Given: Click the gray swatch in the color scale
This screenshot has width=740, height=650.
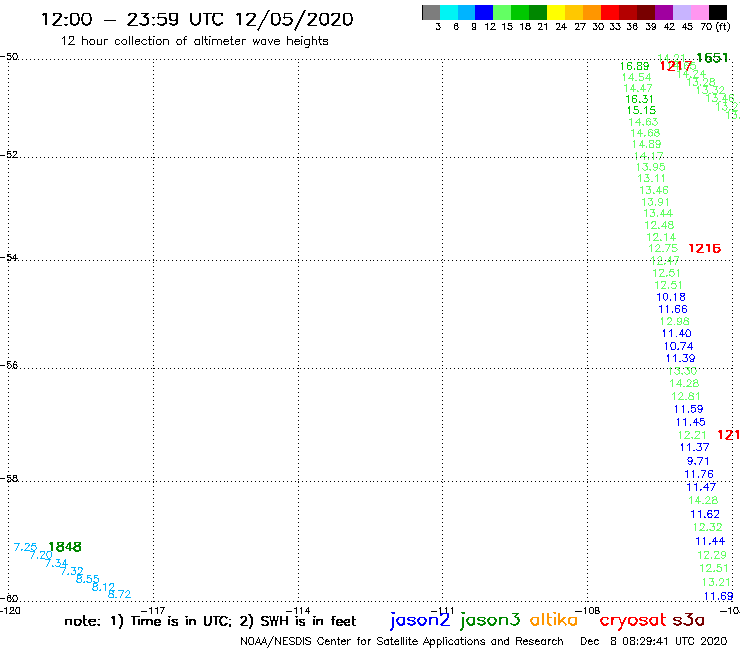Looking at the screenshot, I should [x=431, y=12].
